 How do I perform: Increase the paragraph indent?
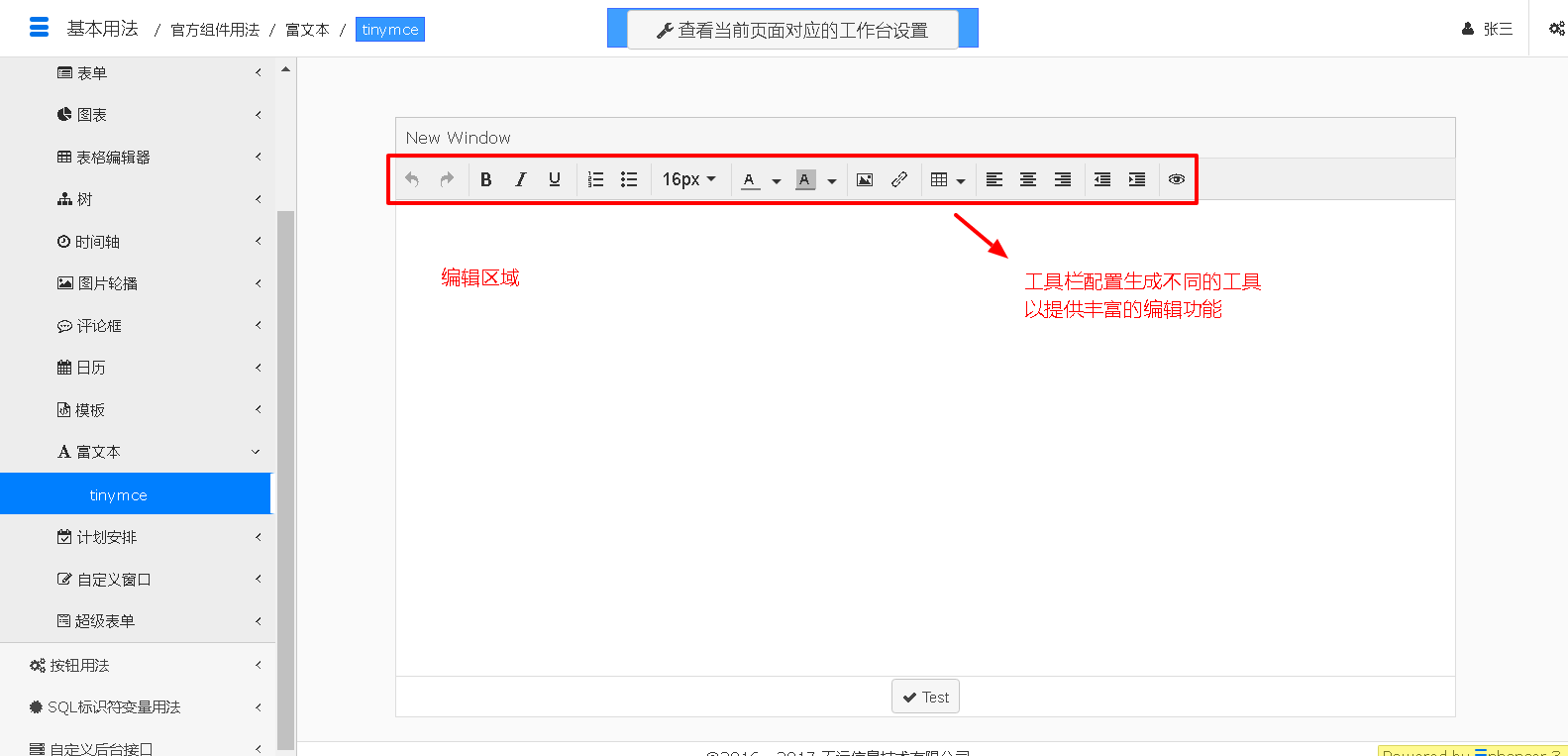point(1137,179)
